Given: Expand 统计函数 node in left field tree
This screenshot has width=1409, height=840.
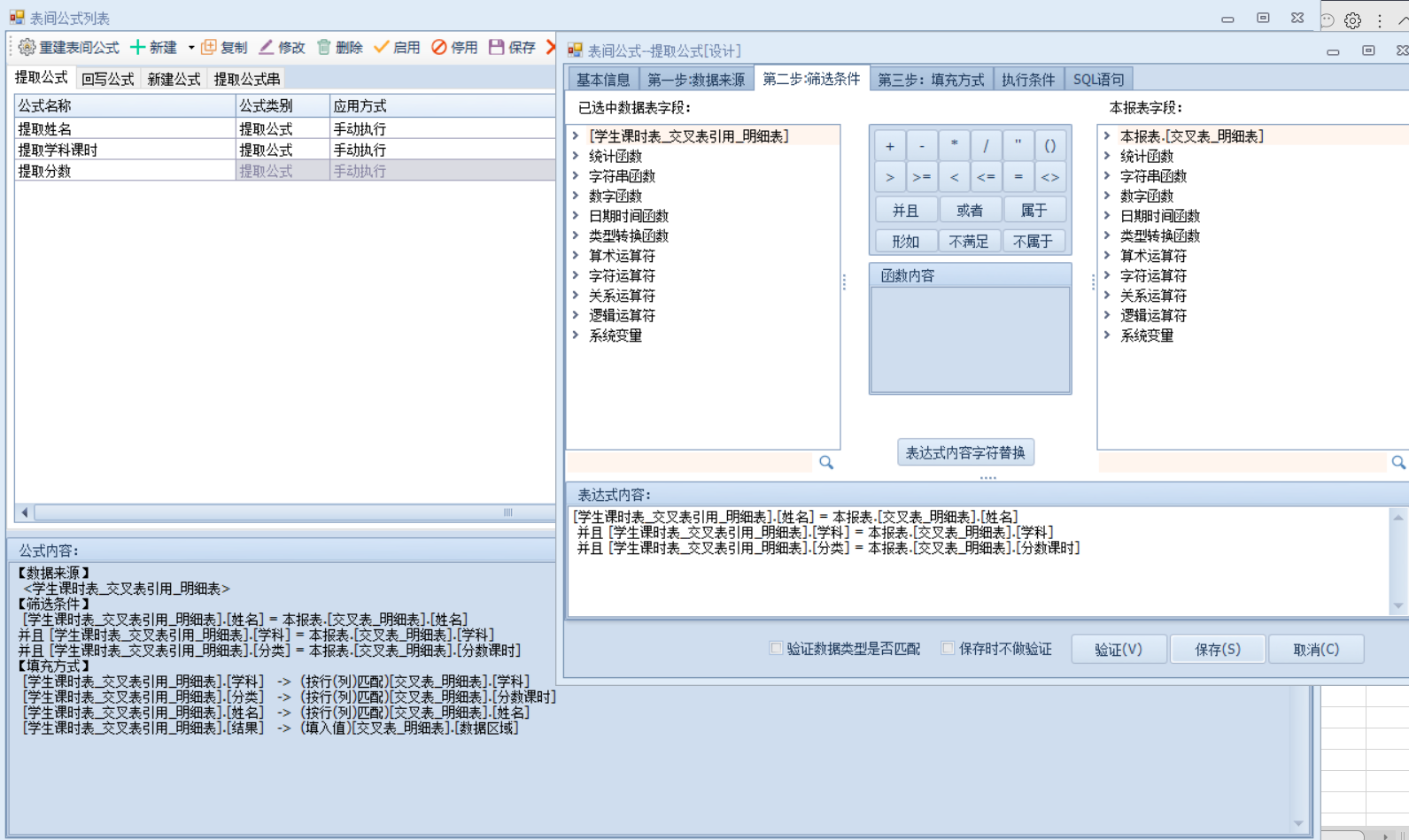Looking at the screenshot, I should (576, 156).
